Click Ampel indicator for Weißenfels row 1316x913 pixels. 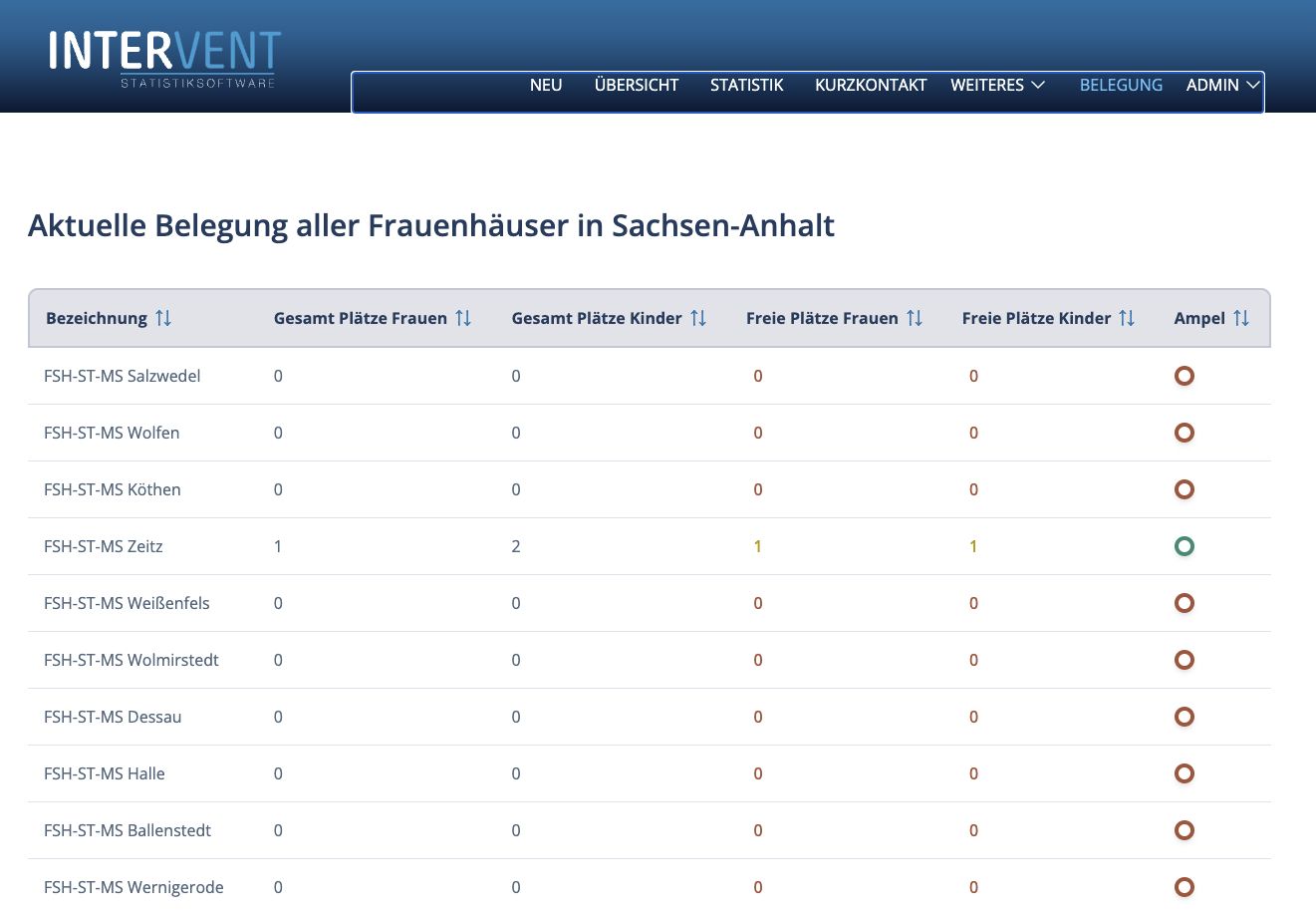[1184, 603]
